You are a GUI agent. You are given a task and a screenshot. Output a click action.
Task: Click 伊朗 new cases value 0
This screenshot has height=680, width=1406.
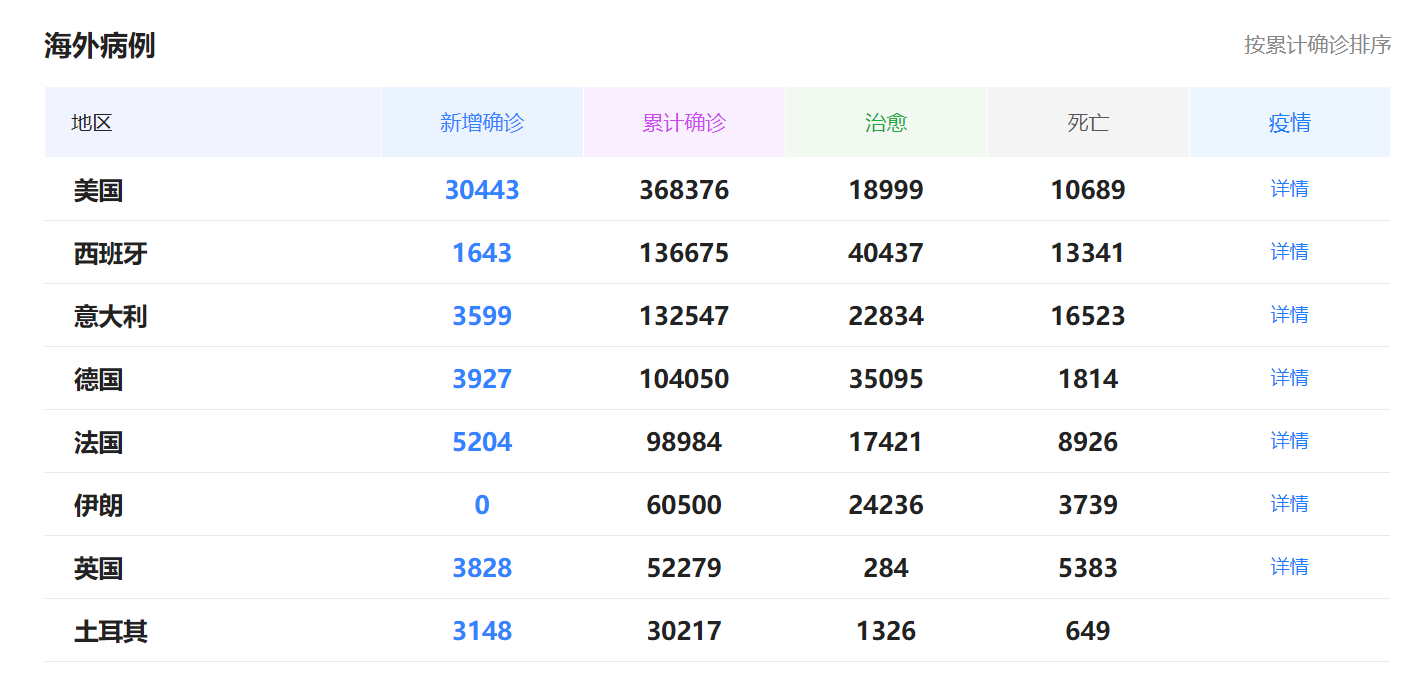click(x=482, y=505)
